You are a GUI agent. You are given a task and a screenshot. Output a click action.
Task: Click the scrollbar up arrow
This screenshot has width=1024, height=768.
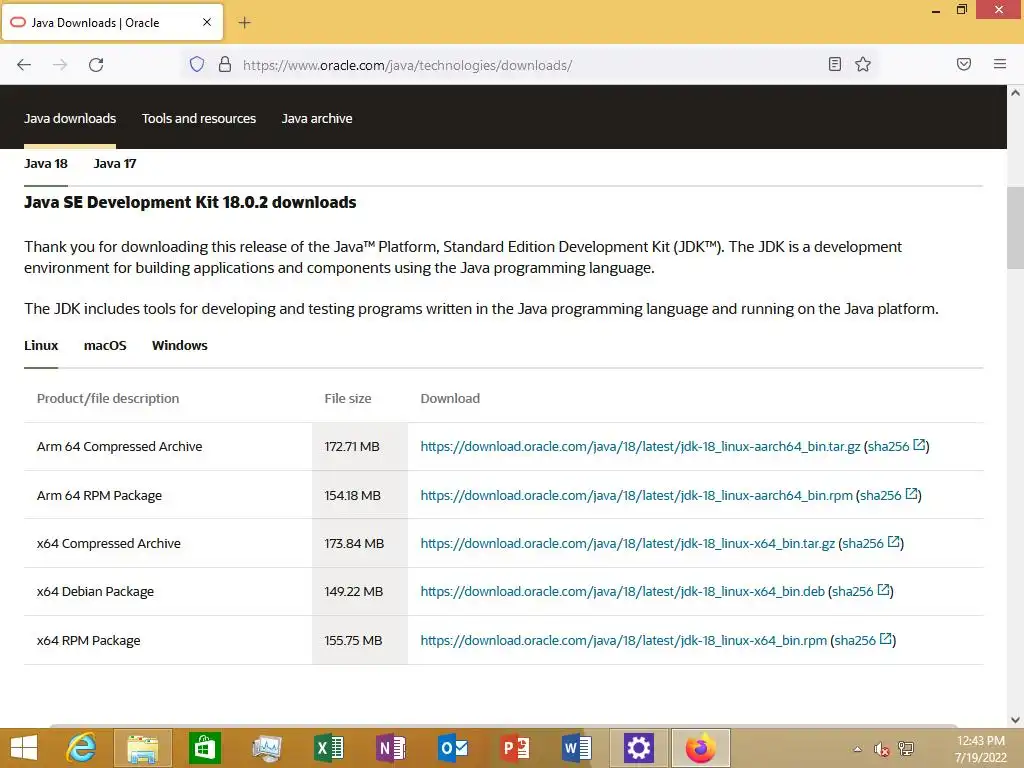pyautogui.click(x=1015, y=93)
